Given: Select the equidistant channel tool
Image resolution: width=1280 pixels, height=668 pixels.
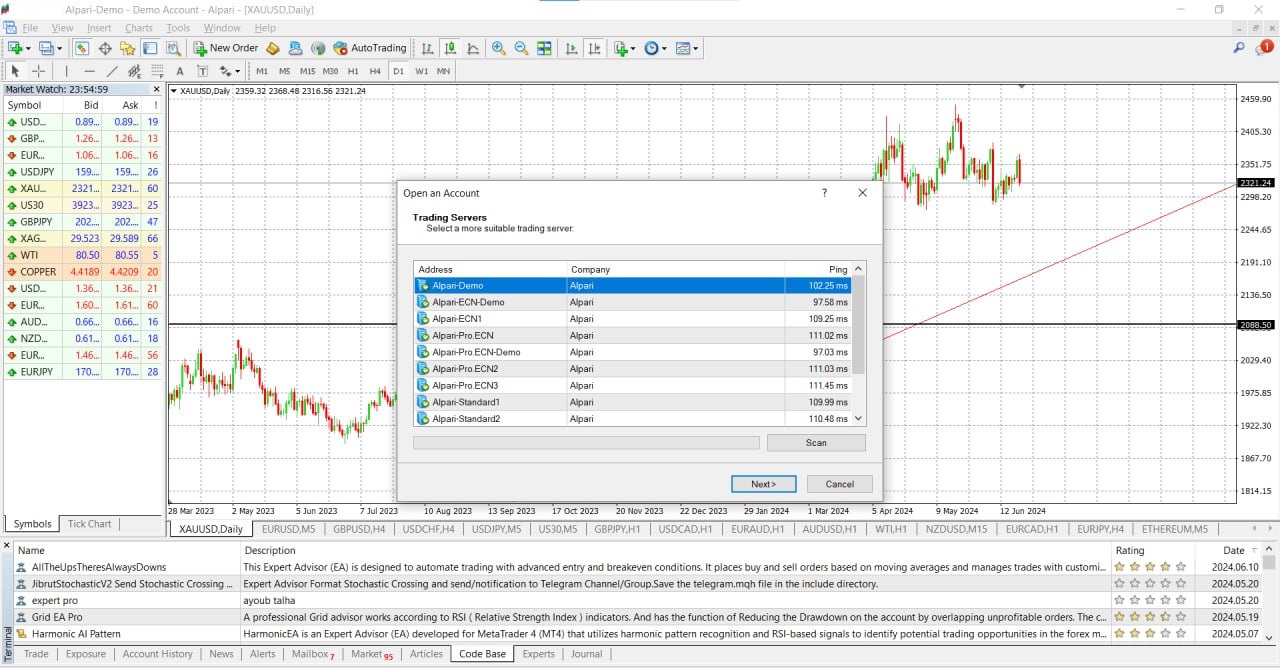Looking at the screenshot, I should pos(134,71).
